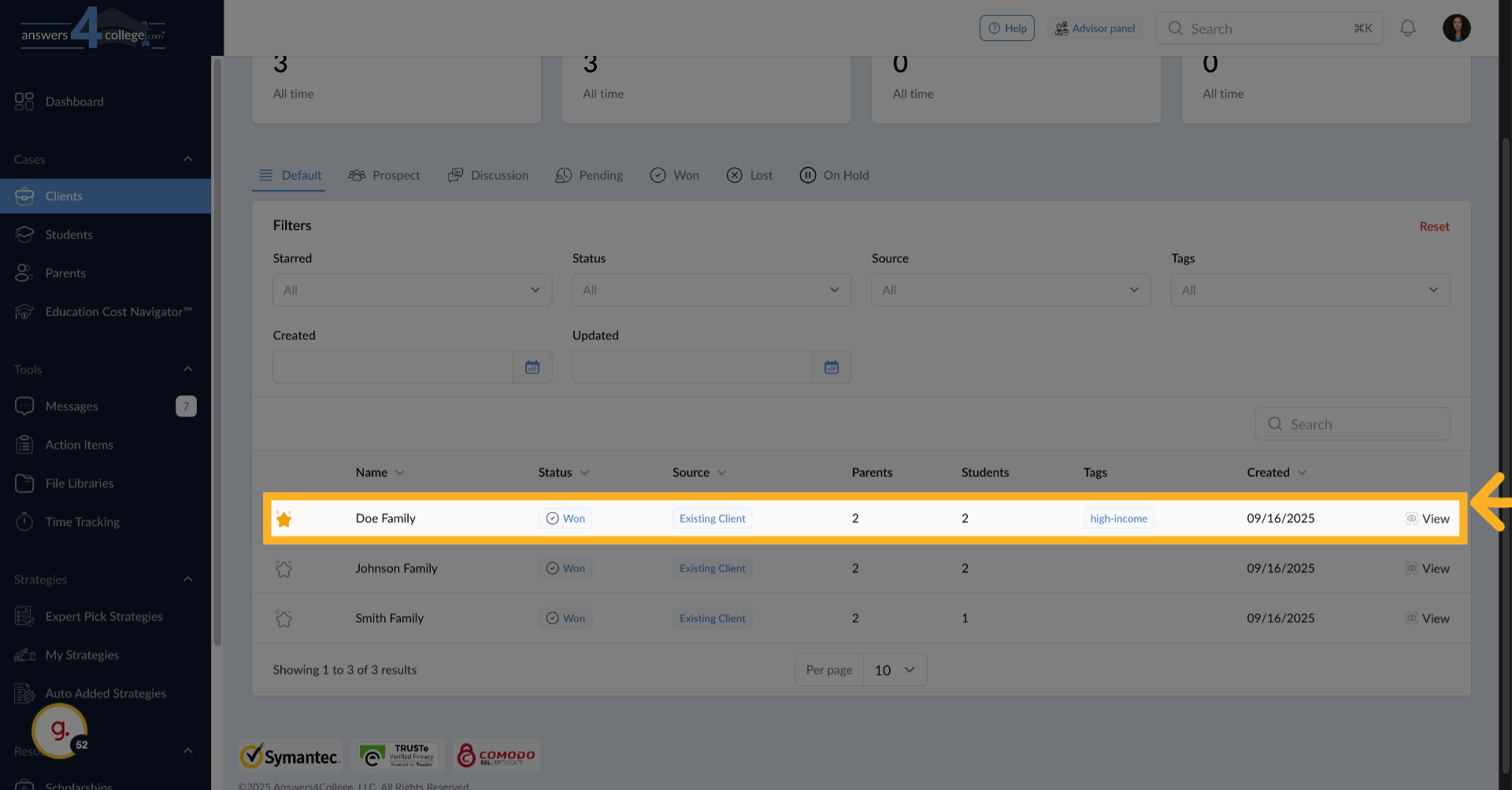The width and height of the screenshot is (1512, 790).
Task: Star the Johnson Family client
Action: pos(284,569)
